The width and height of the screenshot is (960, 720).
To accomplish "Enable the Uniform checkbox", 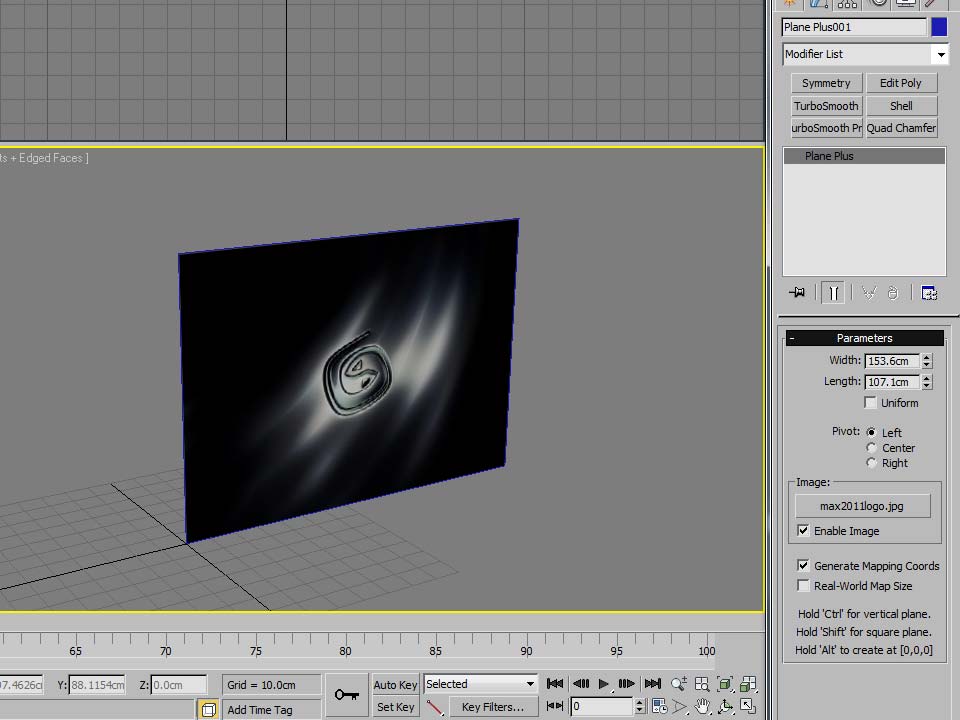I will coord(871,403).
